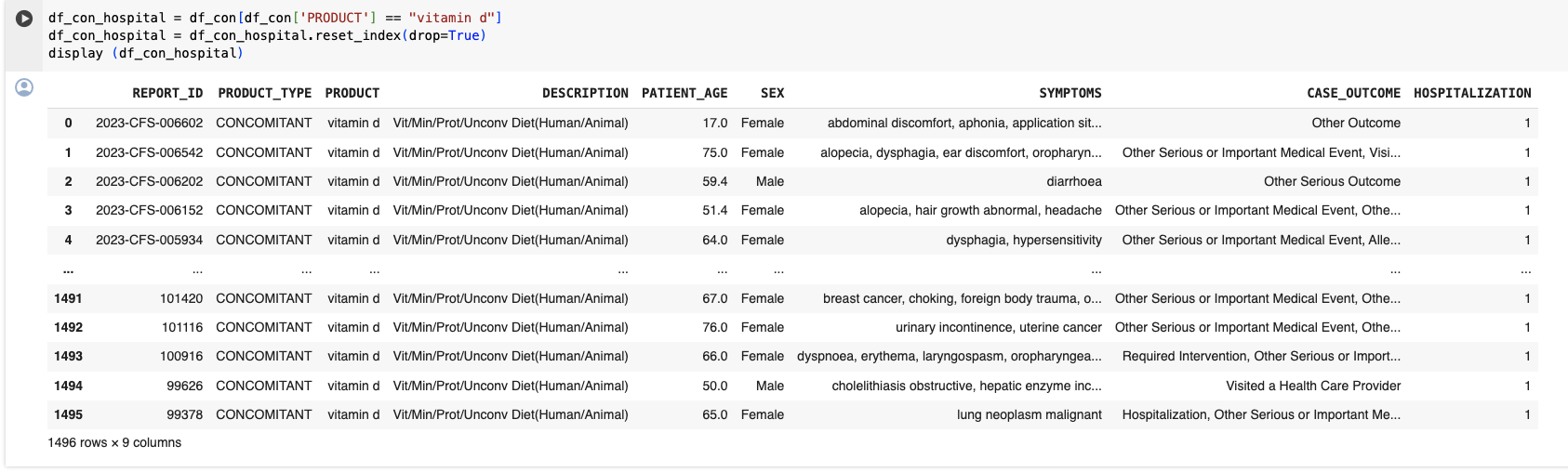
Task: Select report ID 99626 cell
Action: [185, 386]
